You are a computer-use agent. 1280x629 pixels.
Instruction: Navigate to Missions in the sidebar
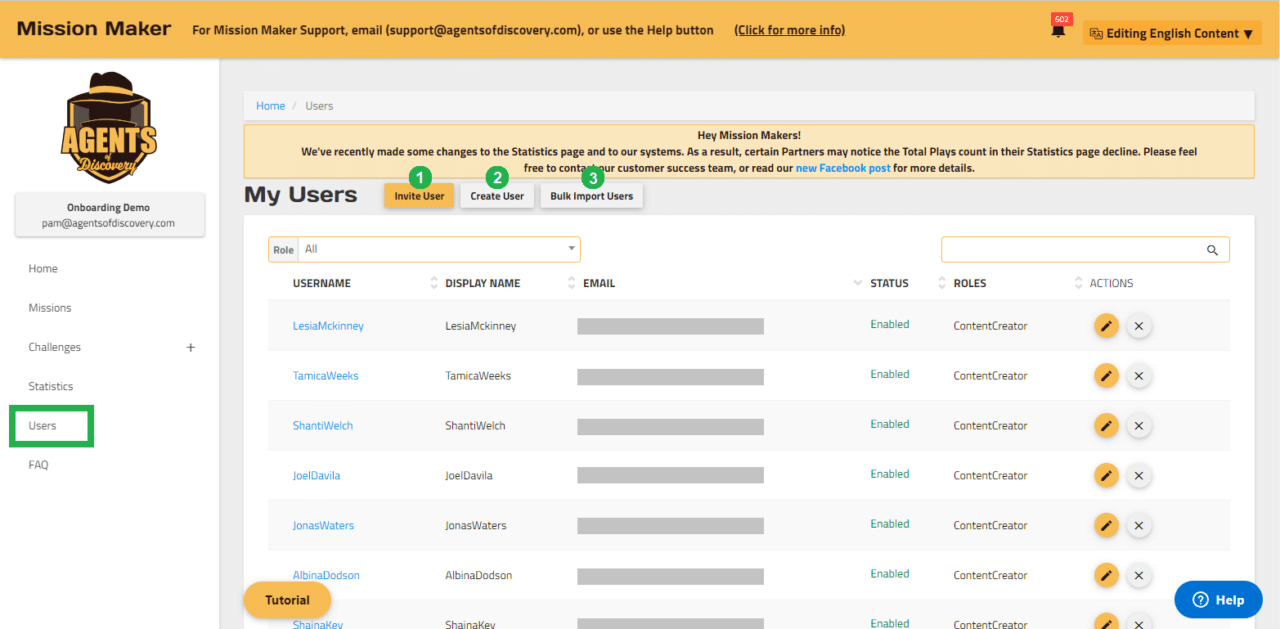point(49,307)
